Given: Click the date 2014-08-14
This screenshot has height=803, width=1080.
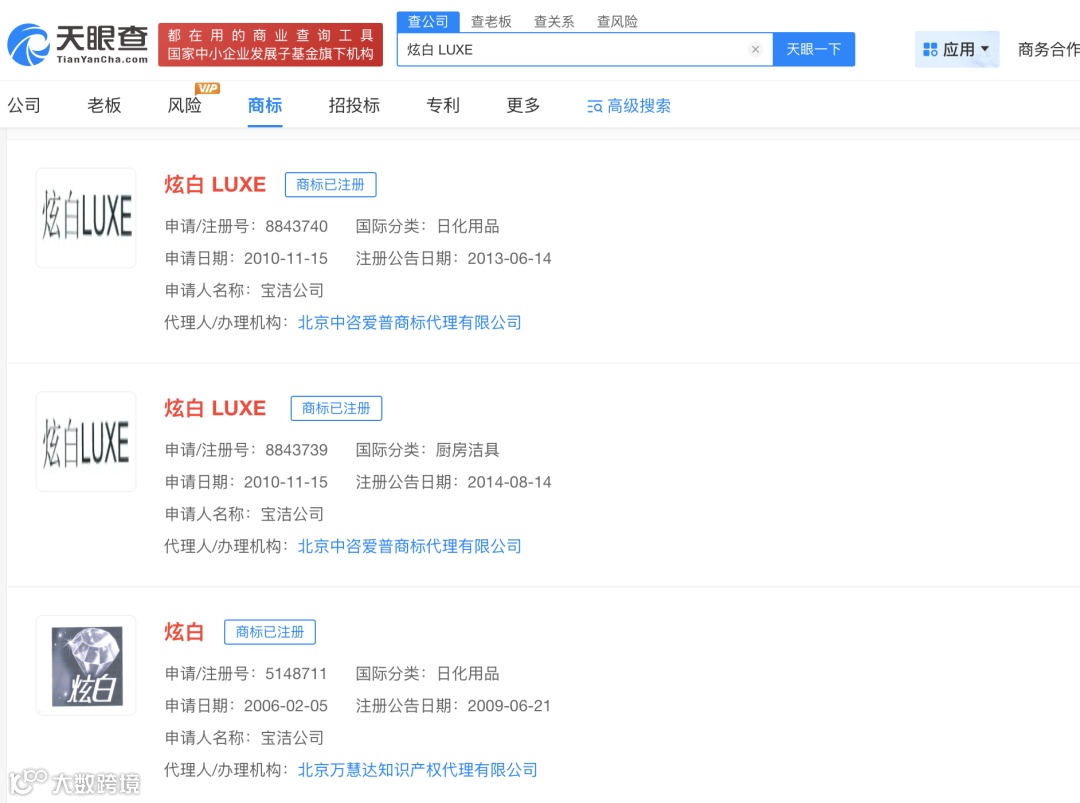Looking at the screenshot, I should point(510,482).
